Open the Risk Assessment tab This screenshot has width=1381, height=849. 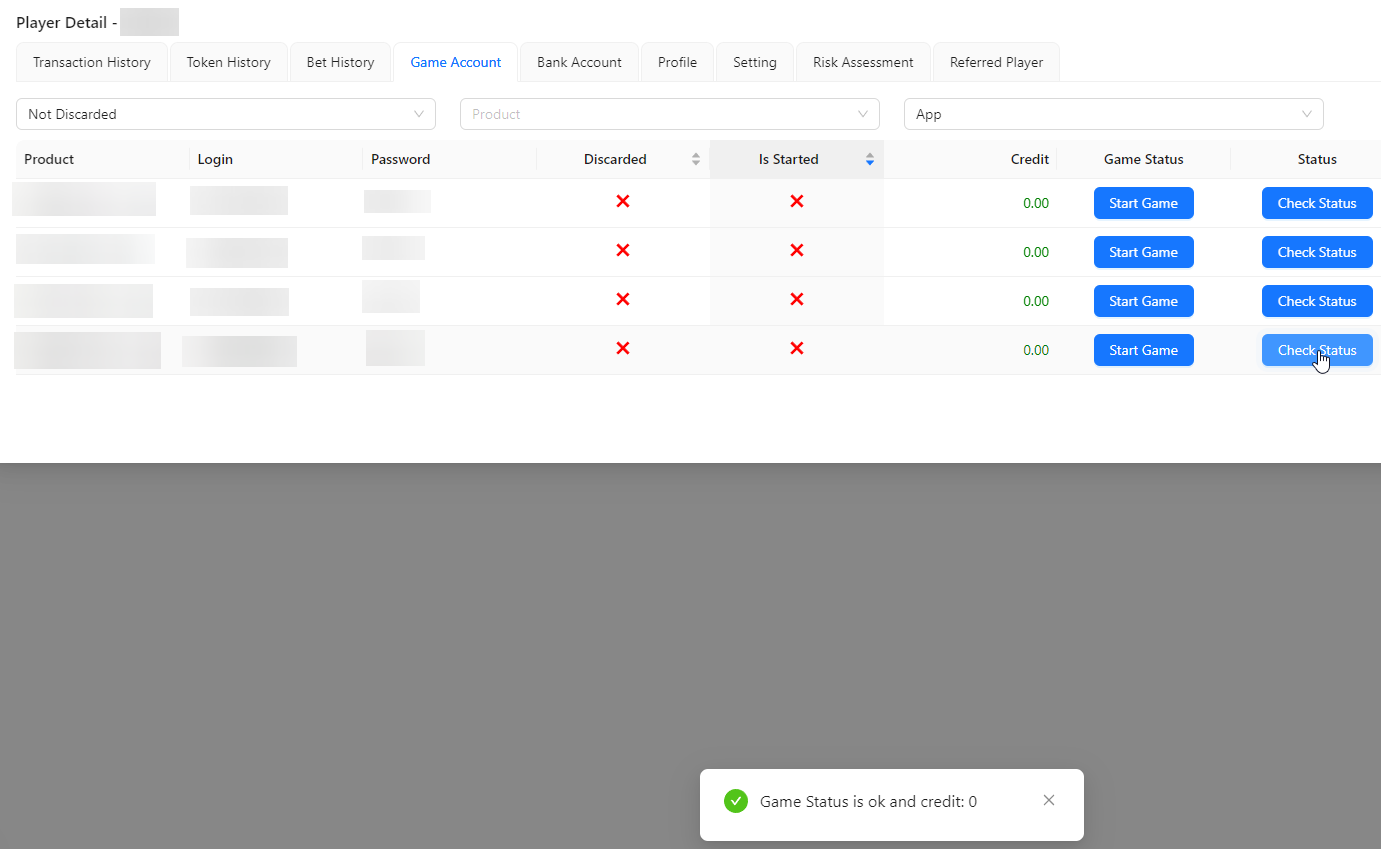[863, 62]
